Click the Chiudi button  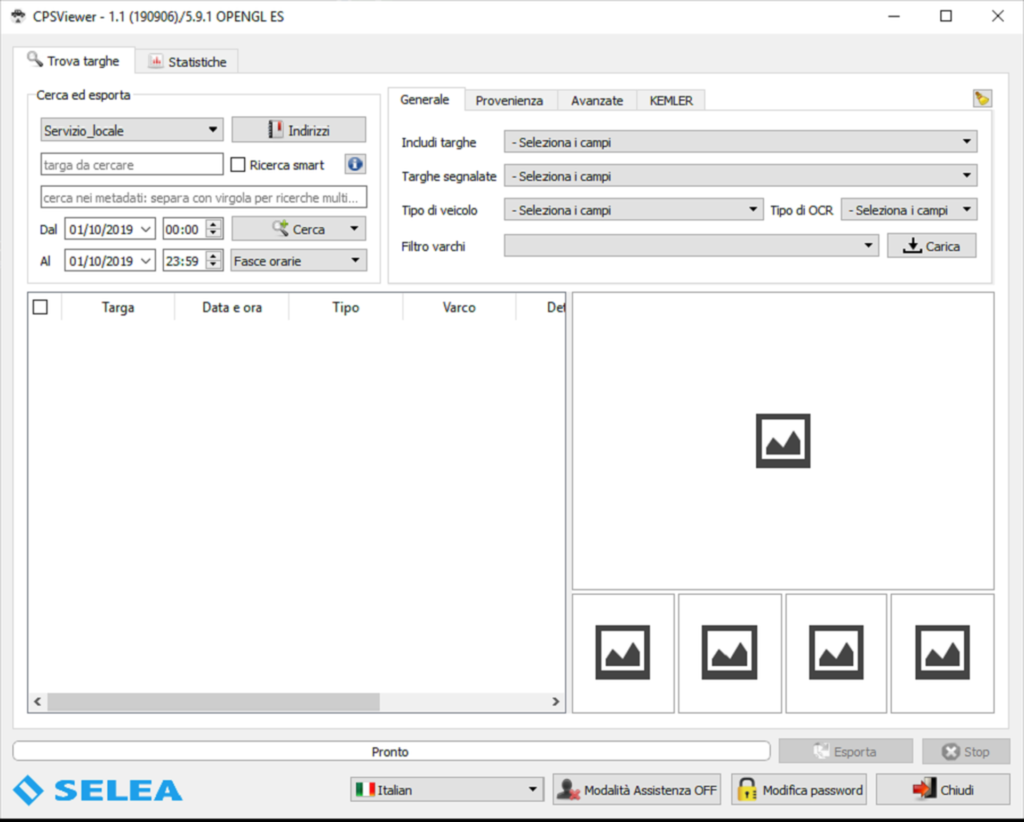pyautogui.click(x=943, y=789)
